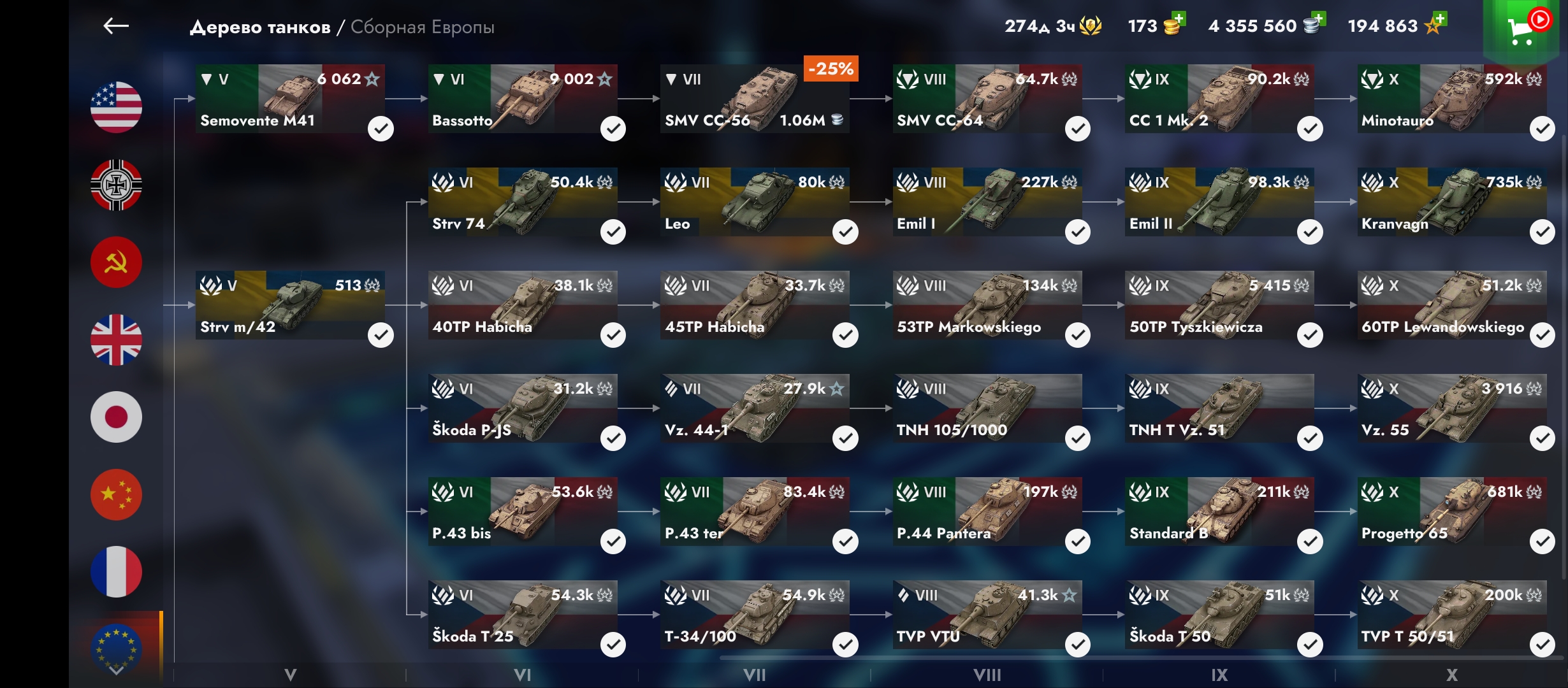Viewport: 1568px width, 688px height.
Task: Open Дерево танков breadcrumb
Action: pyautogui.click(x=260, y=27)
